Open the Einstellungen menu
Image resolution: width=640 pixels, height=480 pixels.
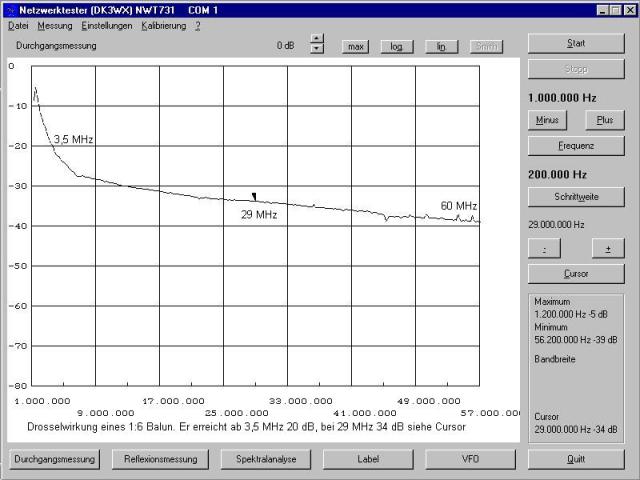[107, 26]
